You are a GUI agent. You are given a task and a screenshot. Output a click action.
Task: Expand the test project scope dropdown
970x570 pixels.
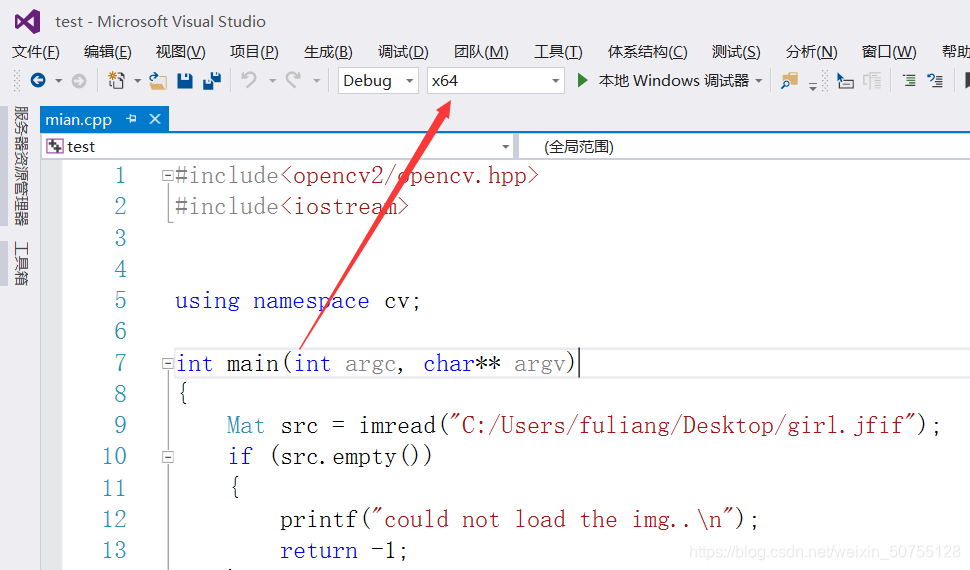[505, 147]
